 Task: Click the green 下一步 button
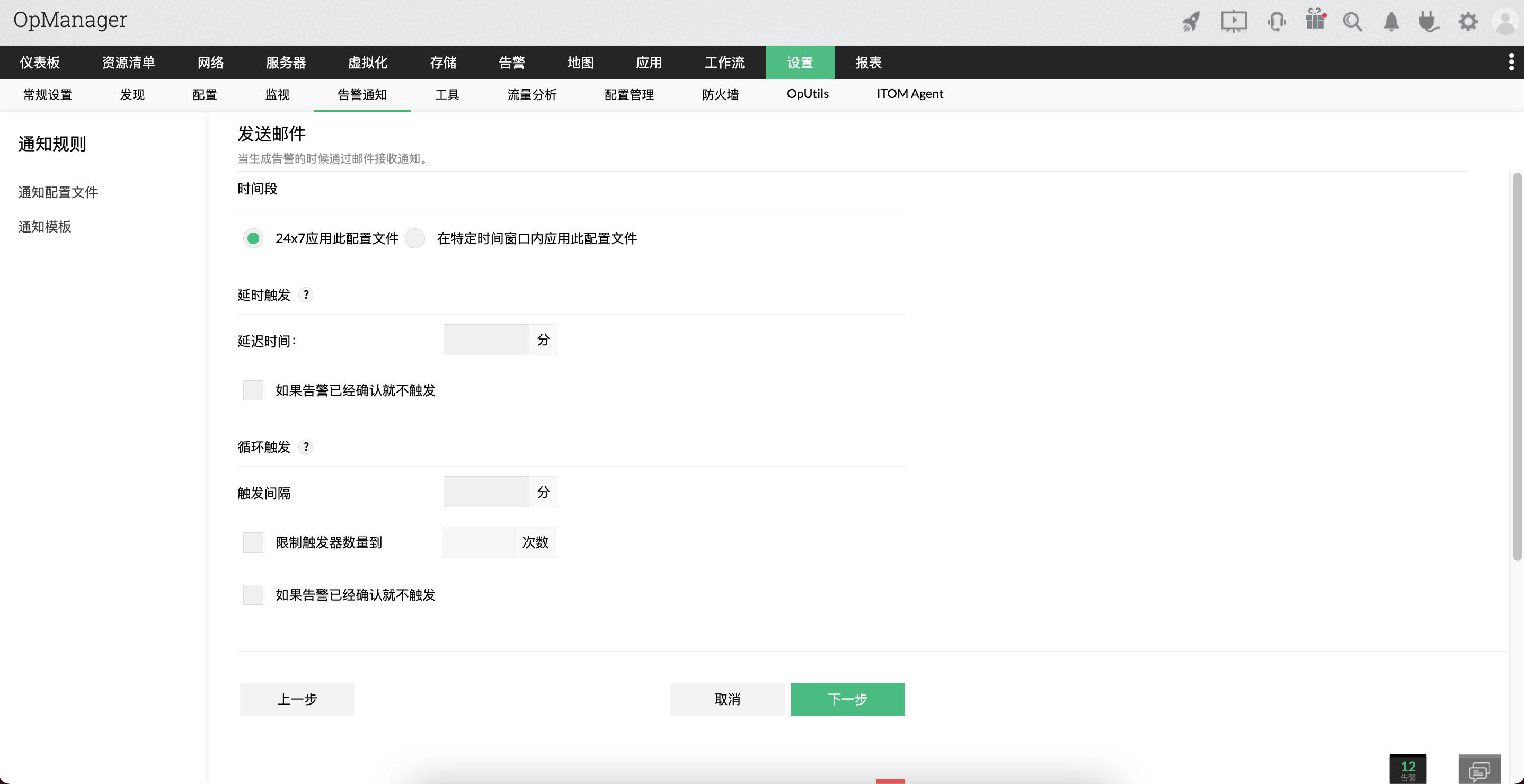point(847,699)
